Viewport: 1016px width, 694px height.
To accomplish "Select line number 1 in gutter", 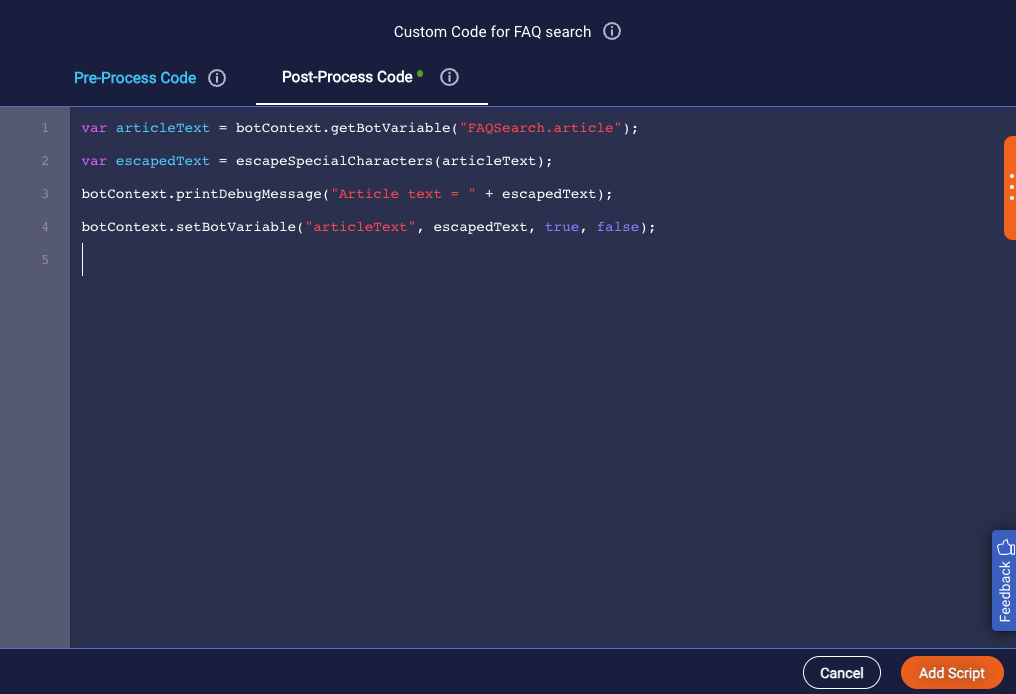I will pyautogui.click(x=45, y=128).
